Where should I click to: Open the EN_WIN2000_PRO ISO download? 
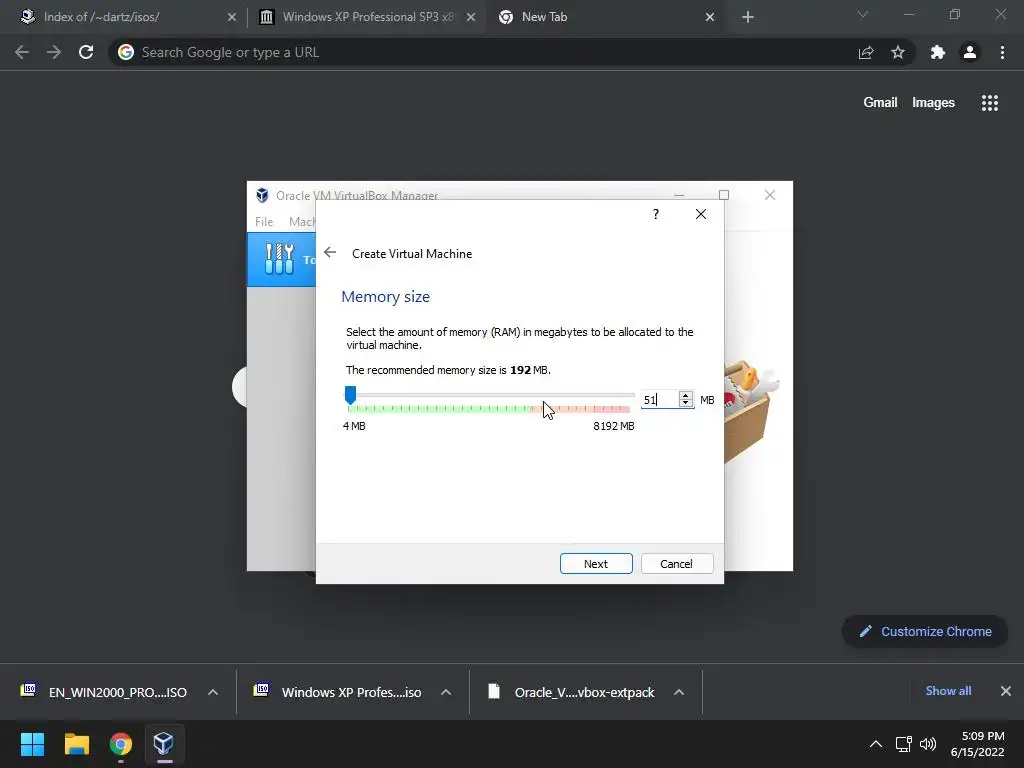click(x=118, y=692)
